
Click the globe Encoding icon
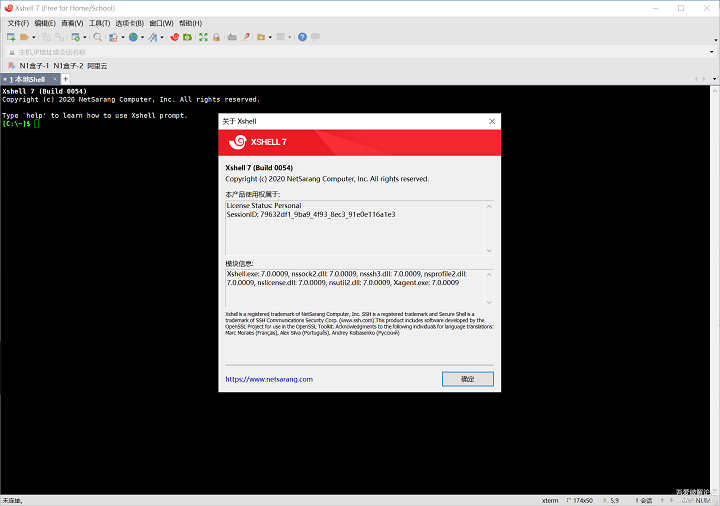(x=133, y=37)
